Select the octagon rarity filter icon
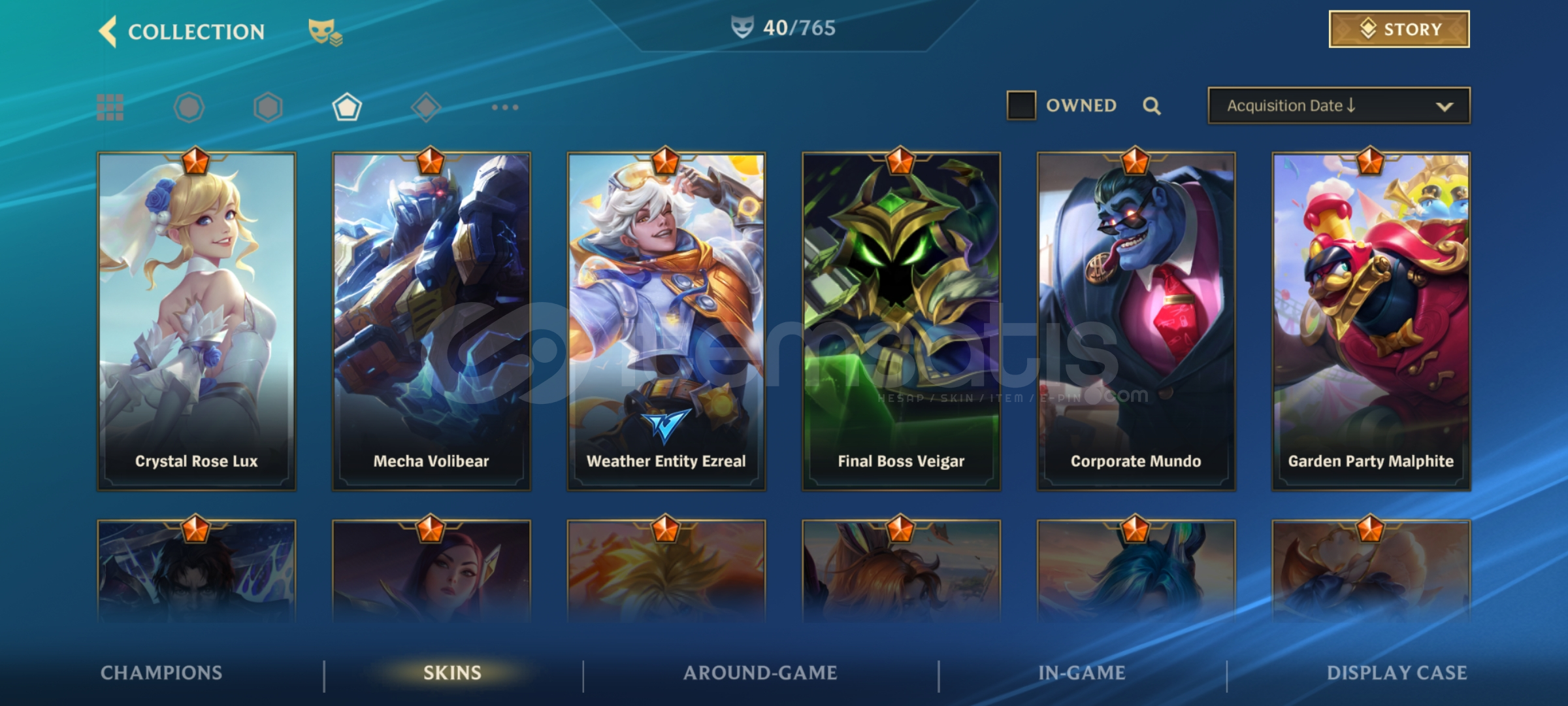 [x=189, y=107]
